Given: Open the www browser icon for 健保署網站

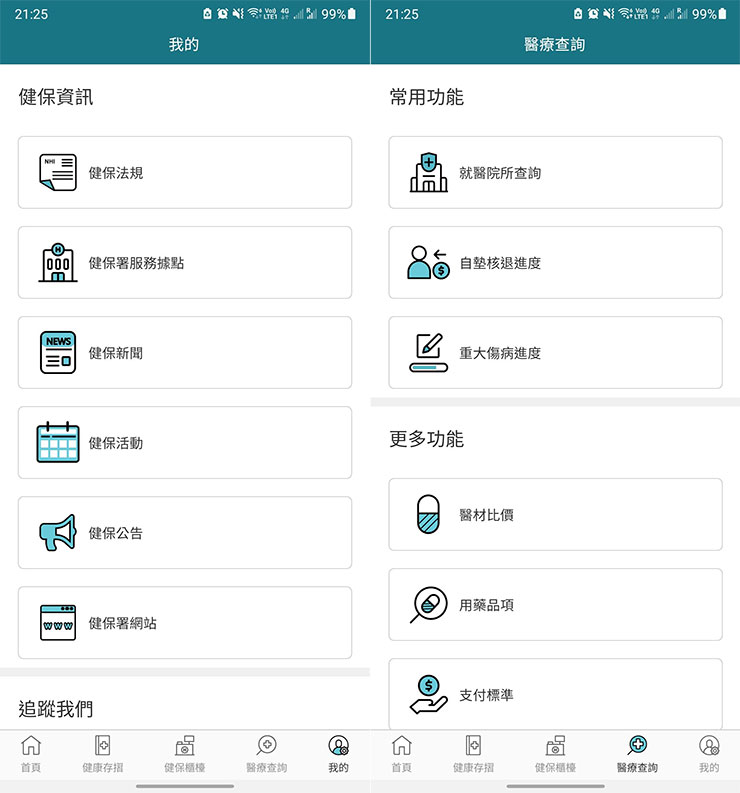Looking at the screenshot, I should click(x=58, y=622).
